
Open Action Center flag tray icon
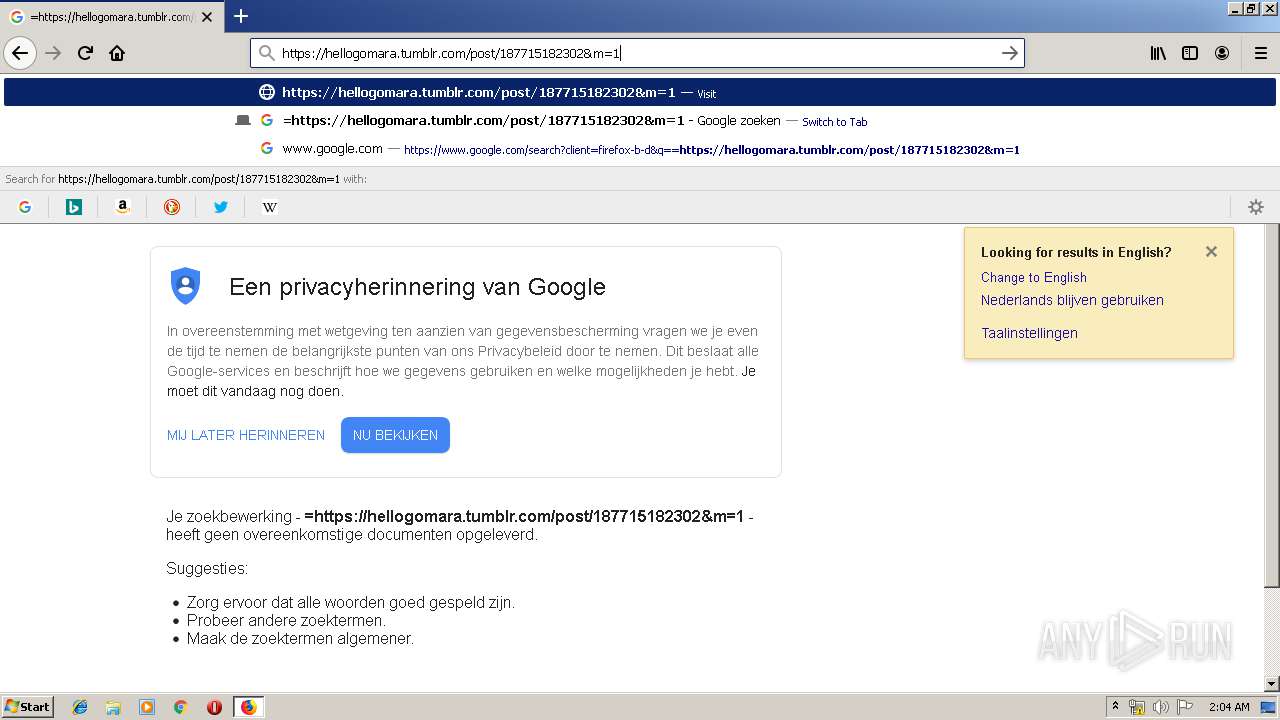(1184, 707)
